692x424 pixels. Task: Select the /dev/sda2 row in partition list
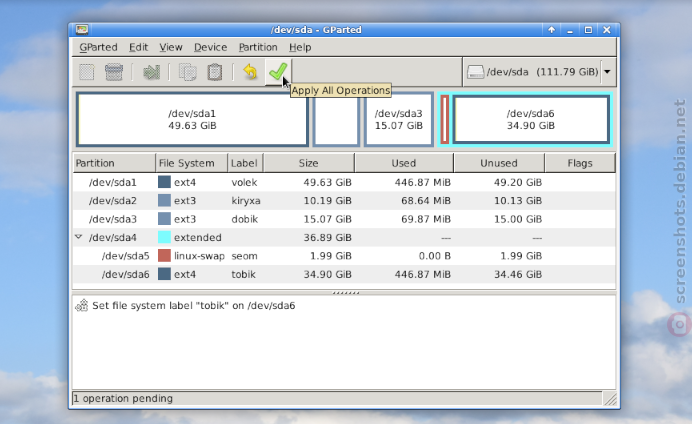[x=344, y=200]
